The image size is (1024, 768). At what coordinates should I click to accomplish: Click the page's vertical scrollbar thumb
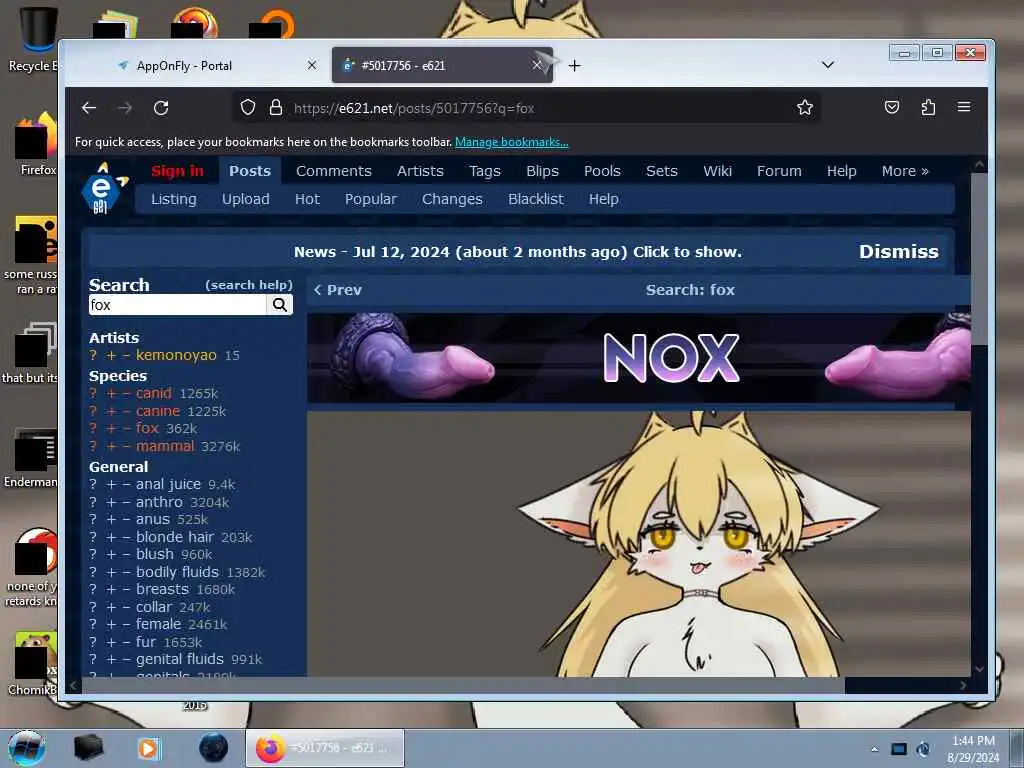[x=978, y=259]
